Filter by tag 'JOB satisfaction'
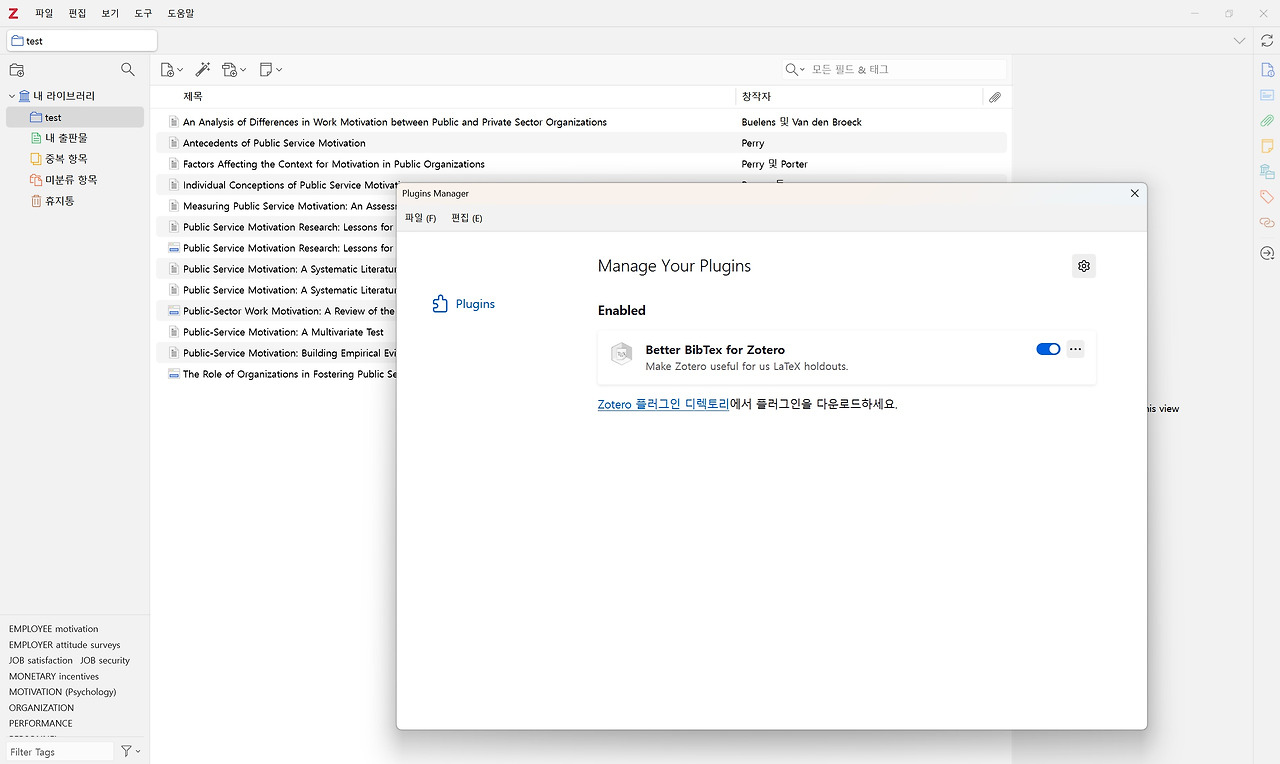The width and height of the screenshot is (1280, 764). [41, 660]
